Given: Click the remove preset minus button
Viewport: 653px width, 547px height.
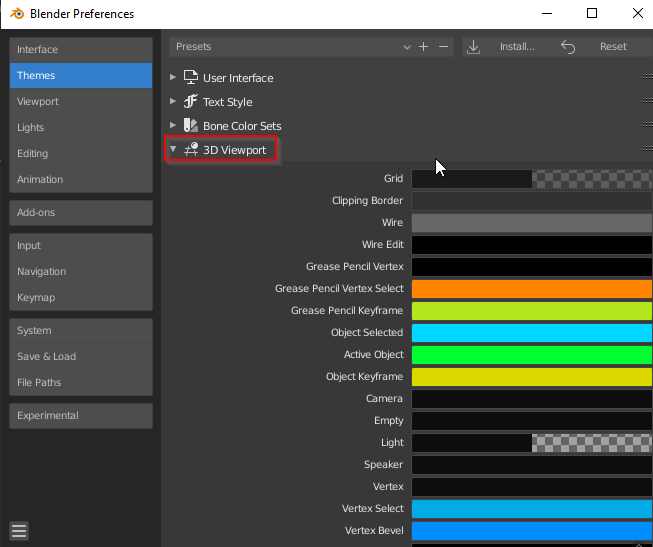Looking at the screenshot, I should tap(444, 47).
